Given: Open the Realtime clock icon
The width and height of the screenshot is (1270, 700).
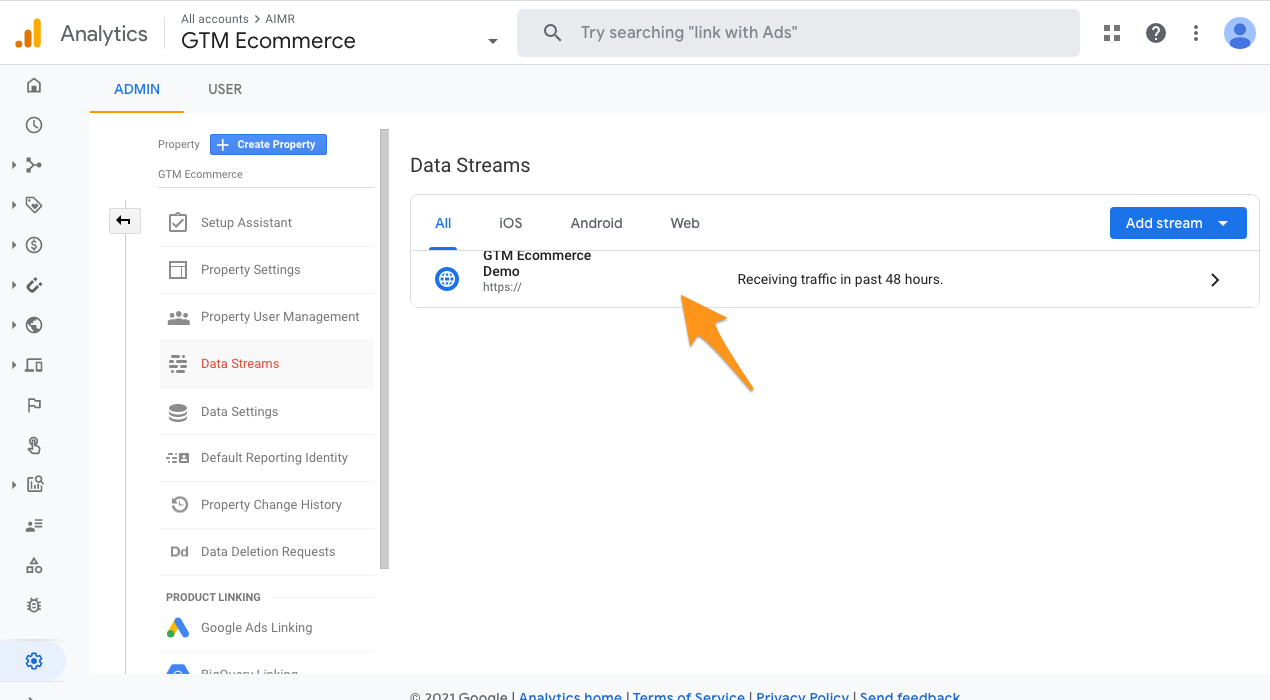Looking at the screenshot, I should coord(34,125).
